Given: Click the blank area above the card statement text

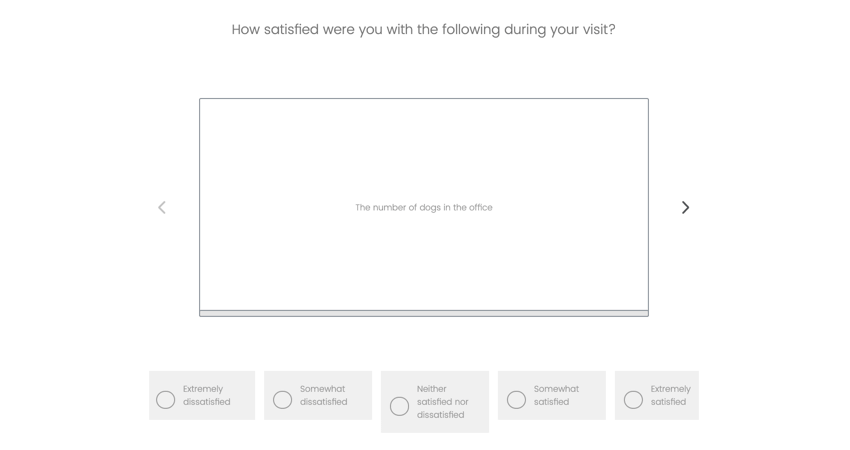Looking at the screenshot, I should tap(424, 150).
